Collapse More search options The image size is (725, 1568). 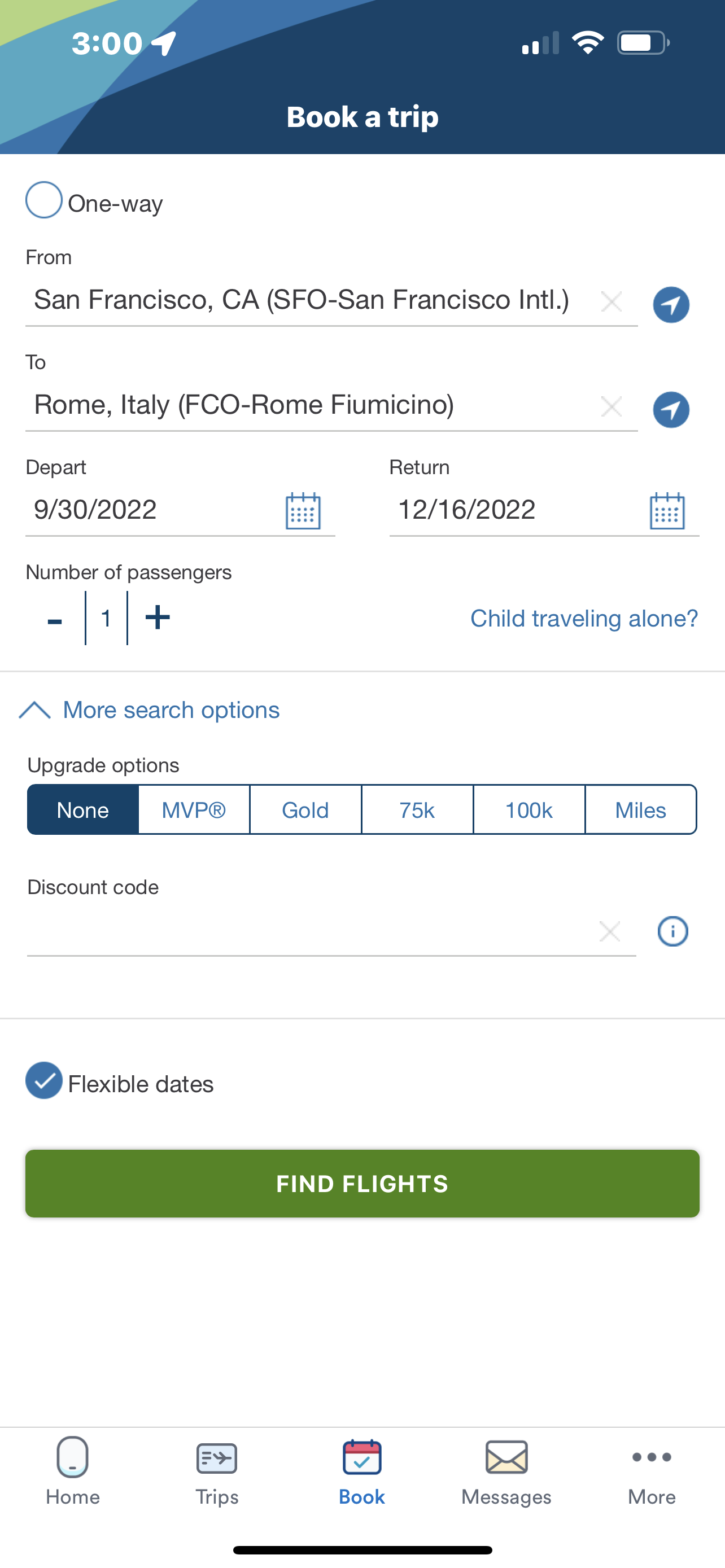(x=150, y=709)
